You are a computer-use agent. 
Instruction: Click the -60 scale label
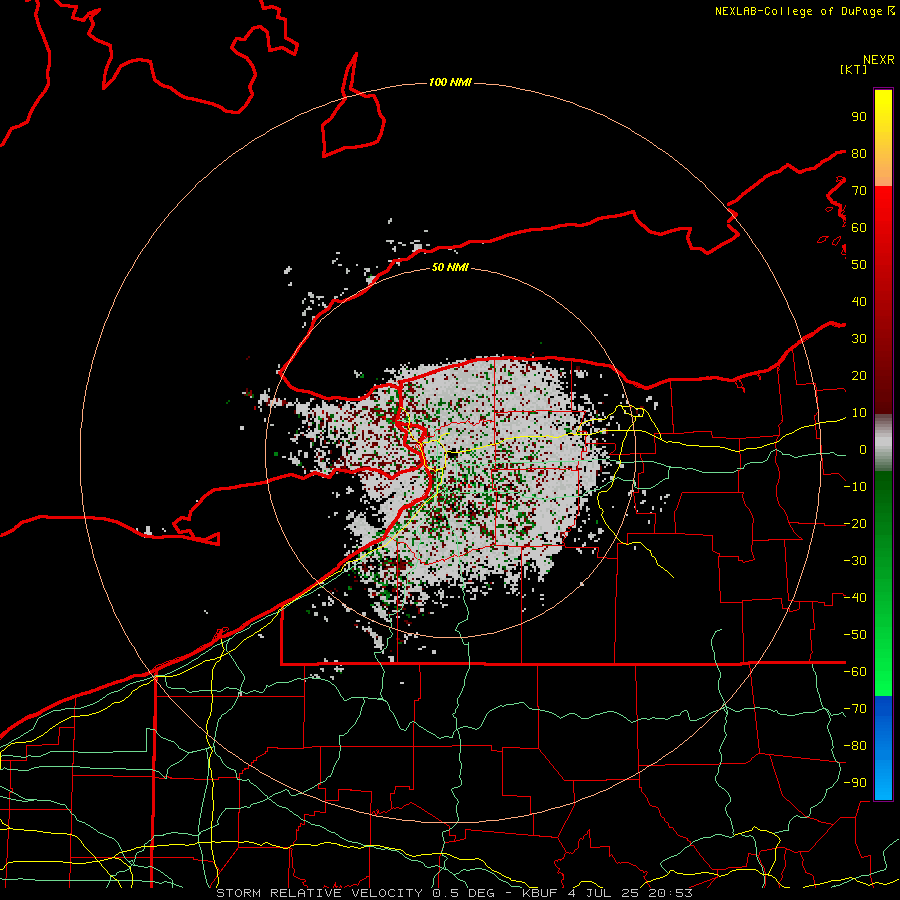point(855,672)
